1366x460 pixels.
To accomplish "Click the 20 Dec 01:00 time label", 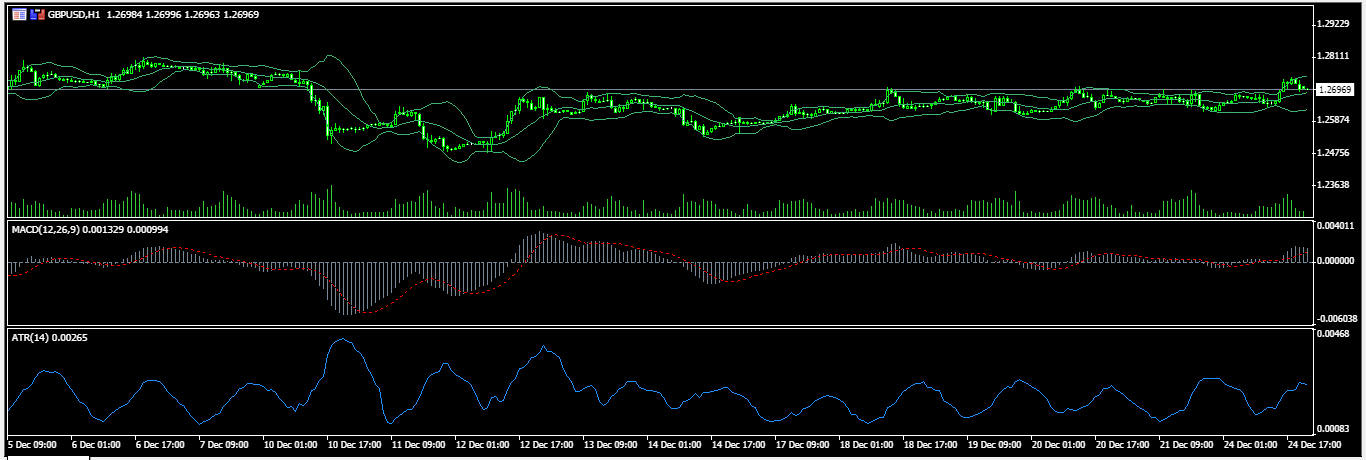I will 1057,443.
